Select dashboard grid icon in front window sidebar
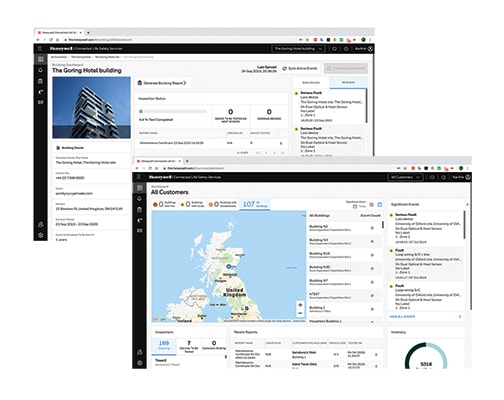Screen dimensions: 504x400 click(140, 188)
